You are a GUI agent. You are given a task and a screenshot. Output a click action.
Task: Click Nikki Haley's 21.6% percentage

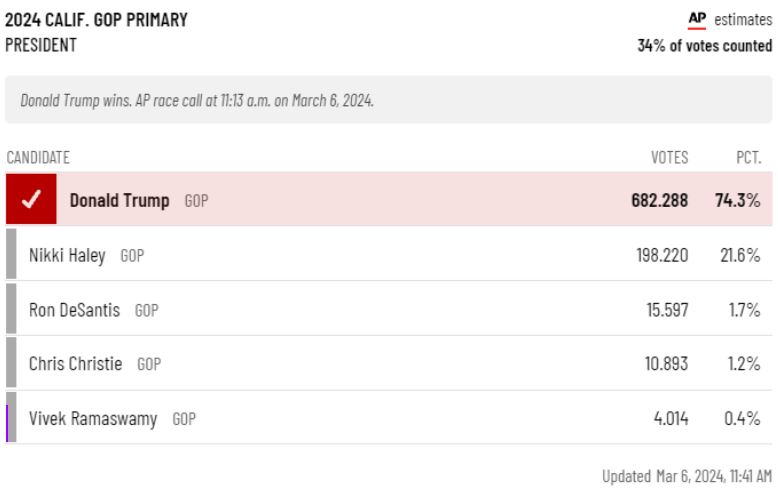tap(740, 254)
